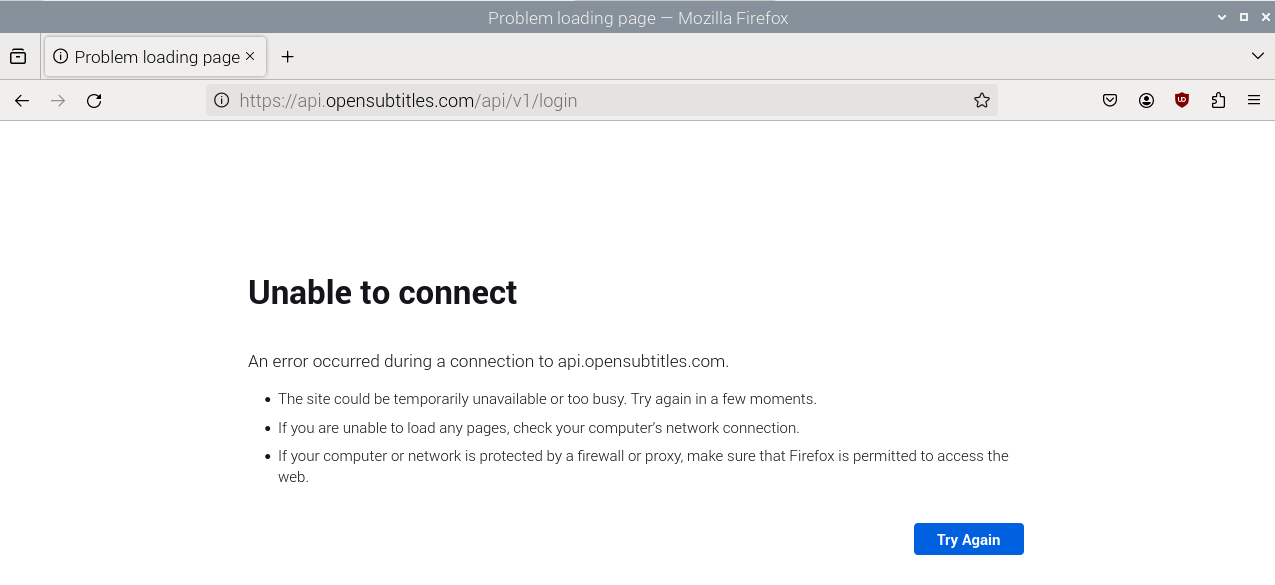Save page to Pocket
This screenshot has width=1275, height=585.
[x=1110, y=100]
